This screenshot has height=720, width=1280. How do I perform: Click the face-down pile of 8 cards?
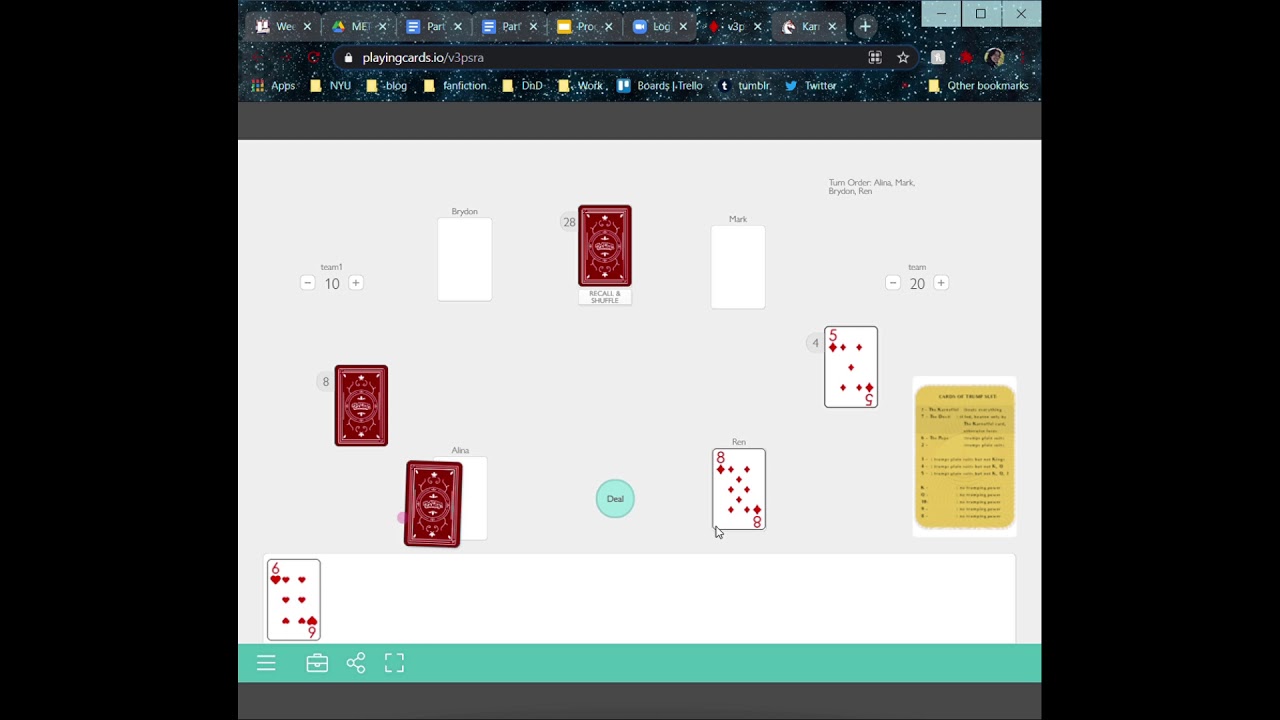[x=361, y=406]
